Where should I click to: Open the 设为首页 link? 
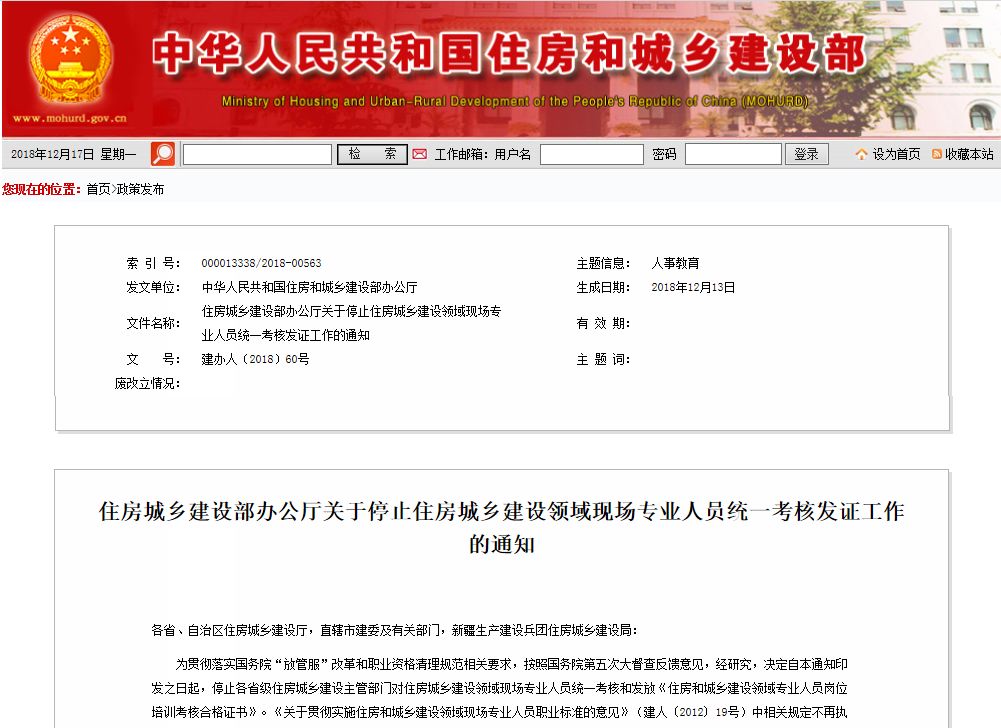click(x=896, y=155)
